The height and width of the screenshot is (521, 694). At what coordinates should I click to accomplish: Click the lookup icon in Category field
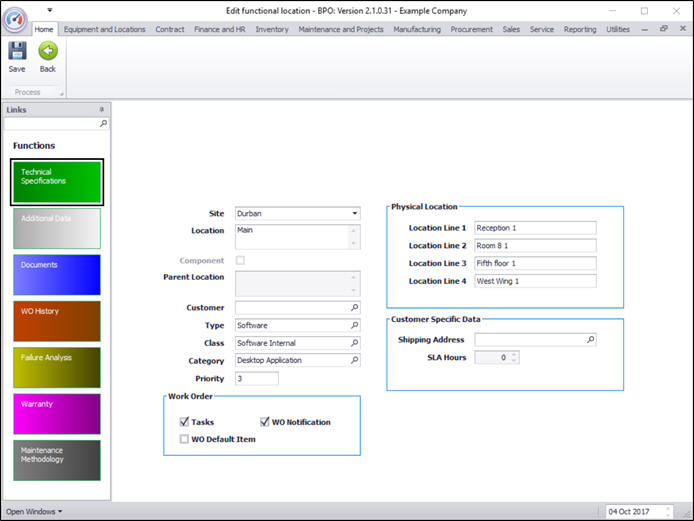tap(354, 360)
